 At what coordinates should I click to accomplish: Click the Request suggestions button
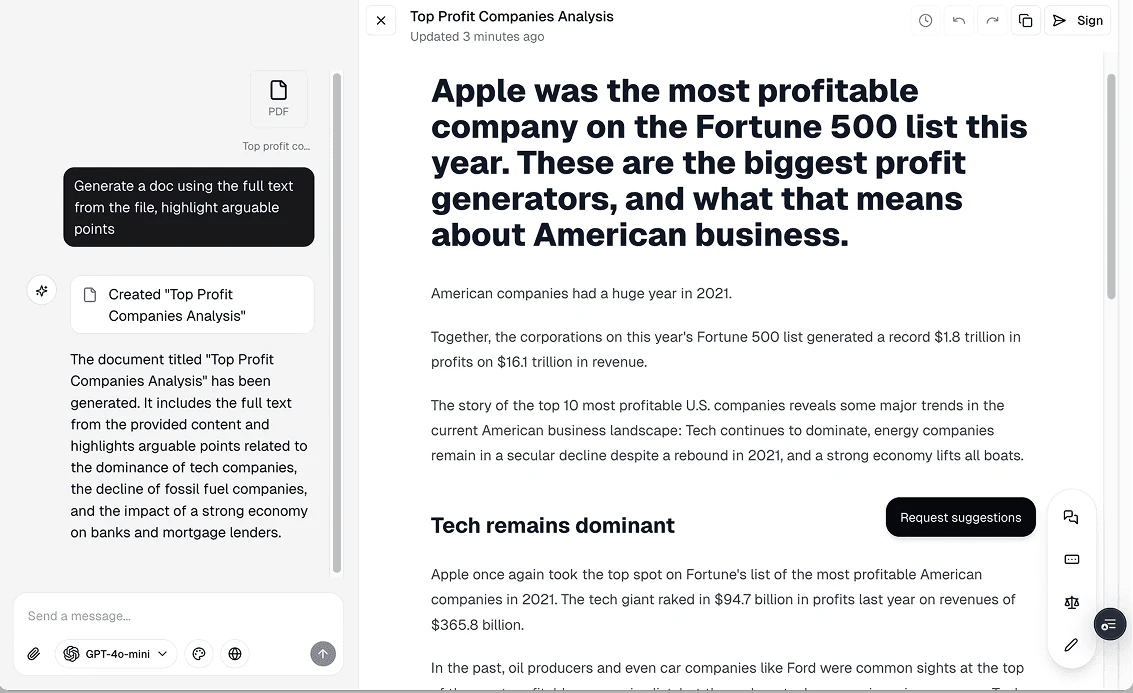(960, 517)
